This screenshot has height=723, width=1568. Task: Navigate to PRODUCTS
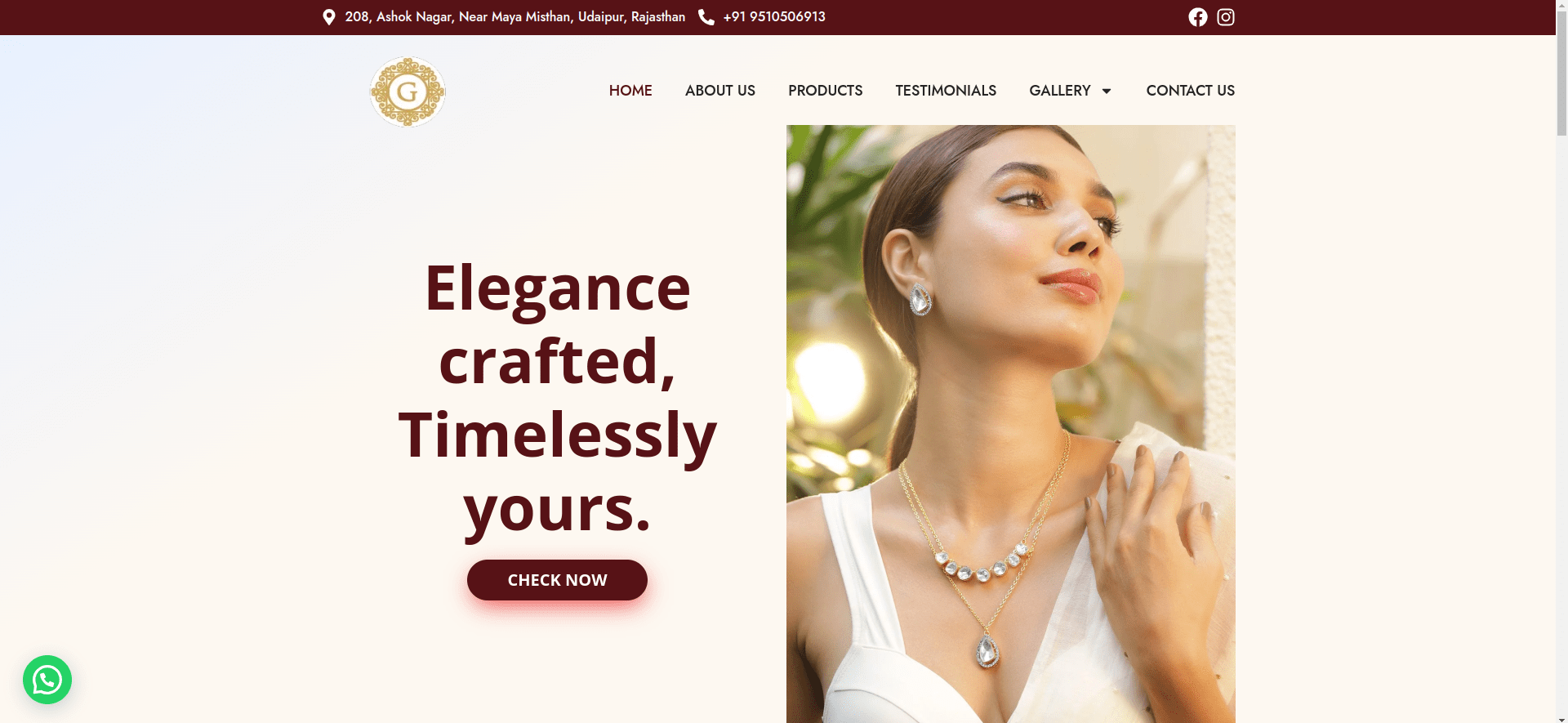coord(825,91)
